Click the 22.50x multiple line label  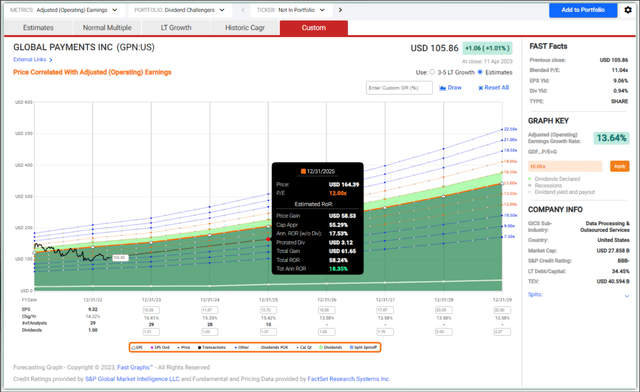(510, 129)
